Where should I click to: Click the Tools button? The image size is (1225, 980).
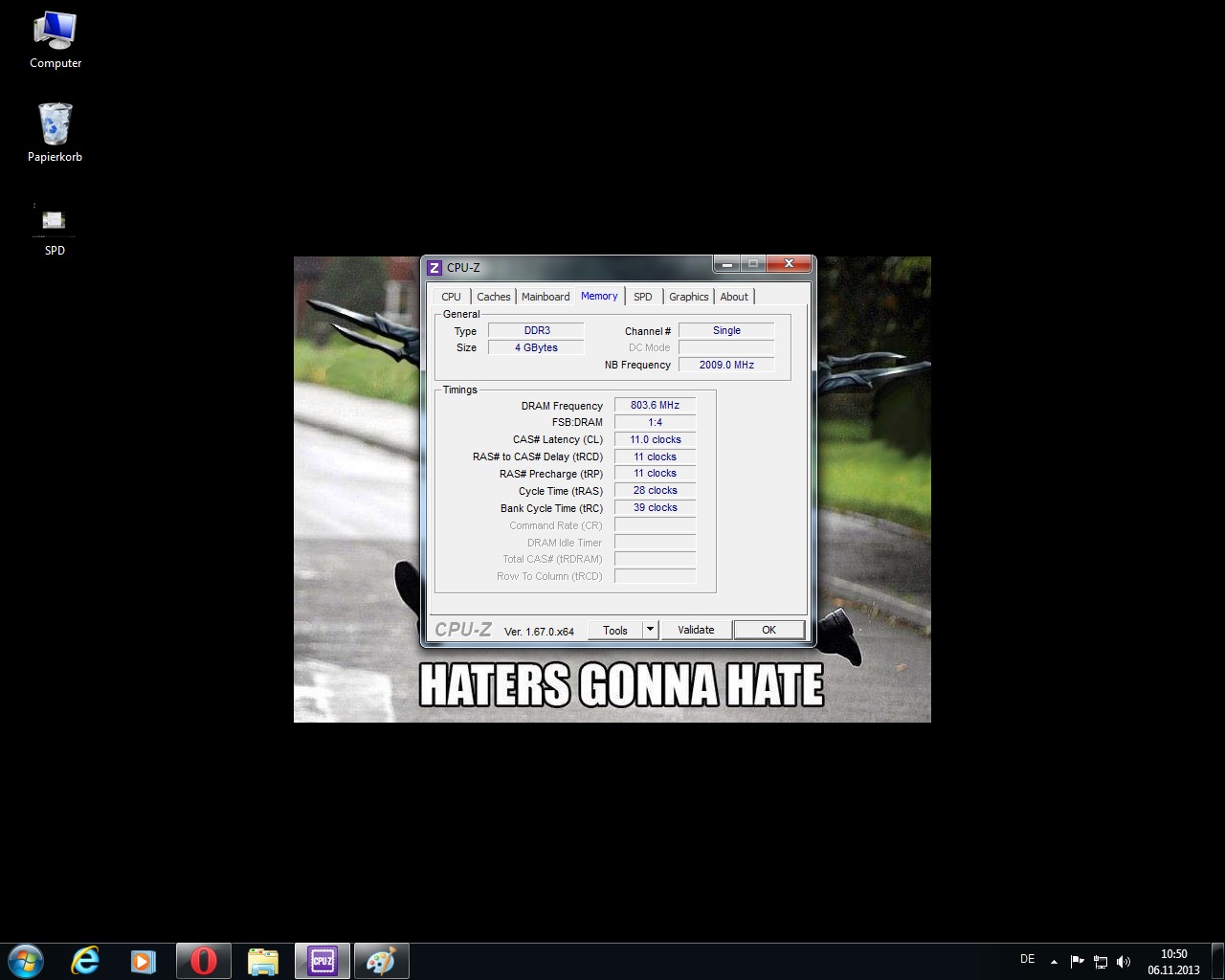pyautogui.click(x=615, y=630)
